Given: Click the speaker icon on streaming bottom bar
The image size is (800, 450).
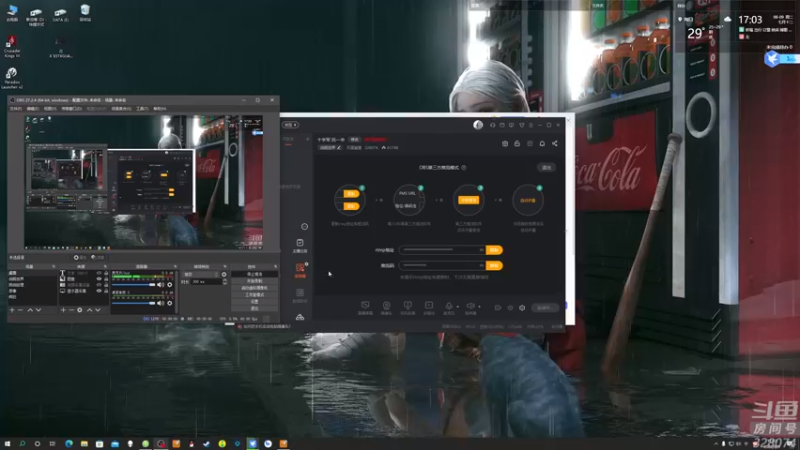Looking at the screenshot, I should (470, 305).
